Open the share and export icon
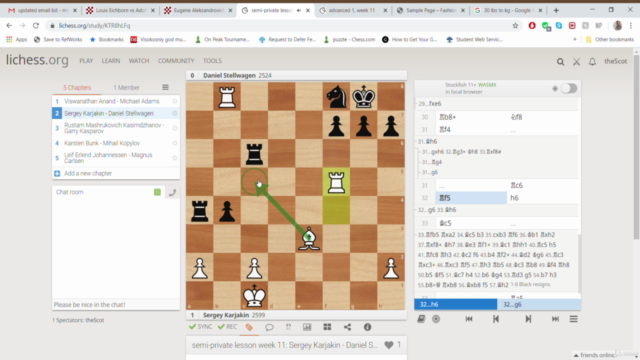 (347, 327)
